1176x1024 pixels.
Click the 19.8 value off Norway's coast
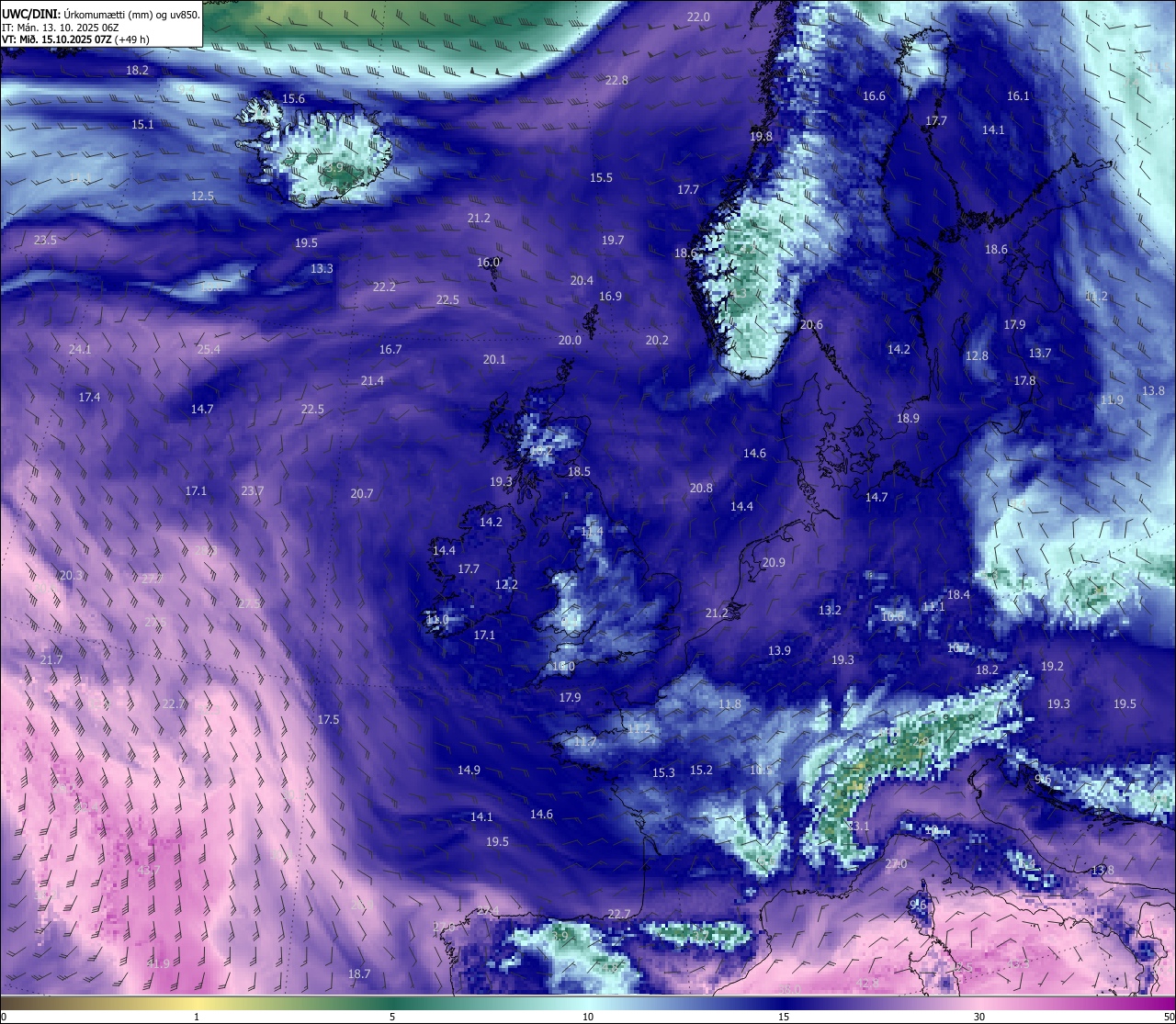(761, 136)
